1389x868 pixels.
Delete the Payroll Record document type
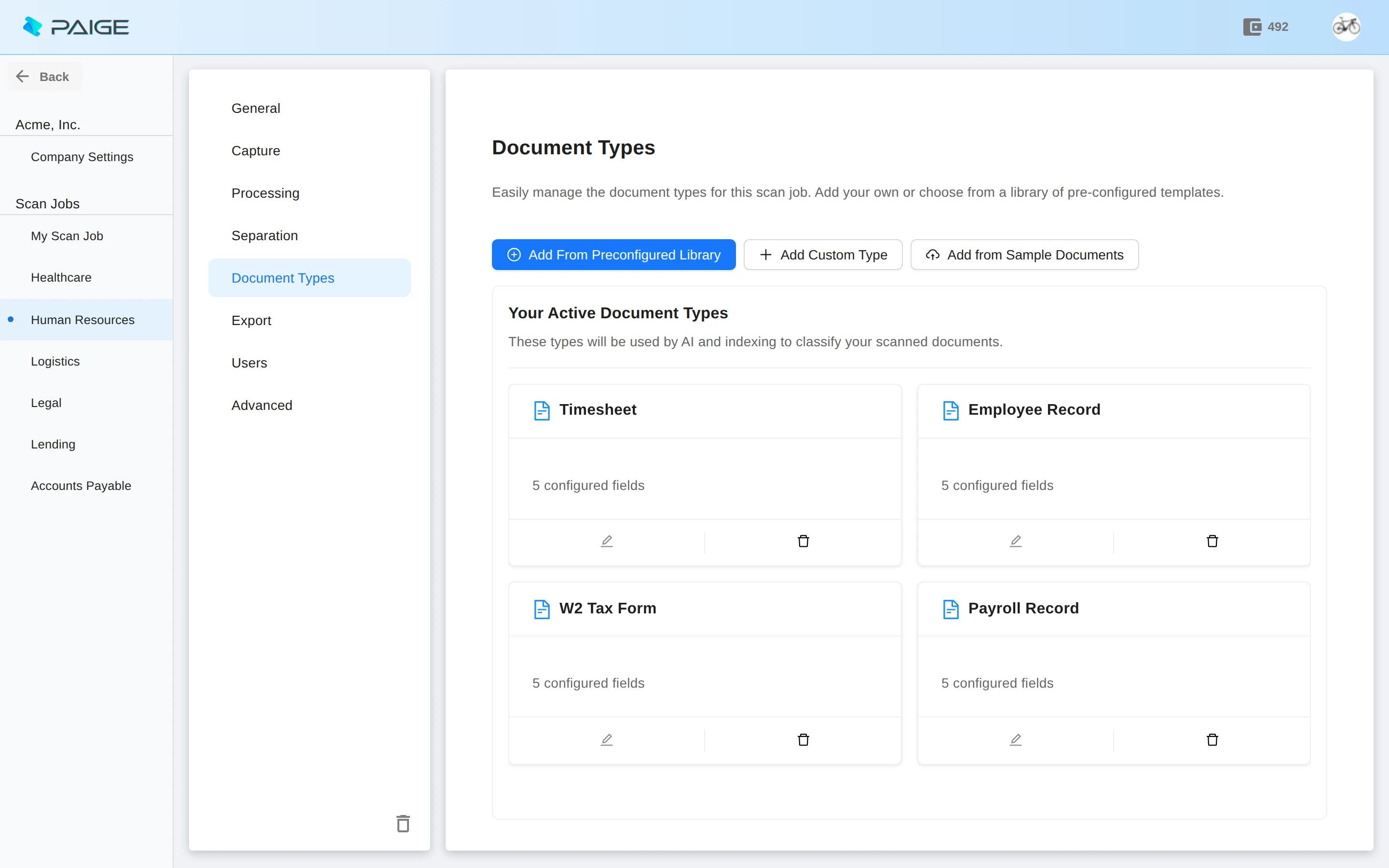[1212, 739]
